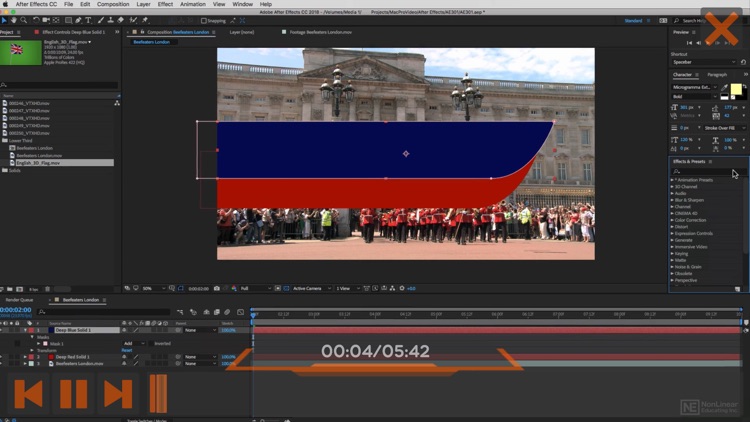Screen dimensions: 750x422
Task: Click the eyedropper in Character panel
Action: pyautogui.click(x=725, y=87)
